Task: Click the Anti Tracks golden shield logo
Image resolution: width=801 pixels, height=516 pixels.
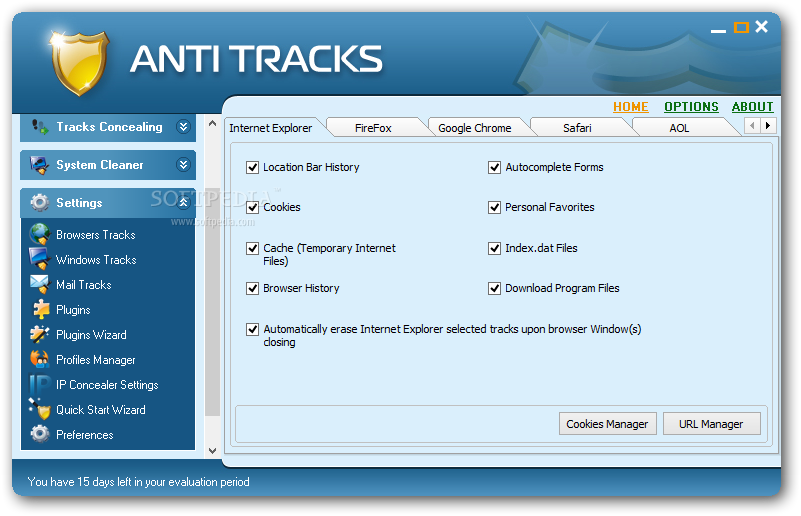Action: click(80, 62)
